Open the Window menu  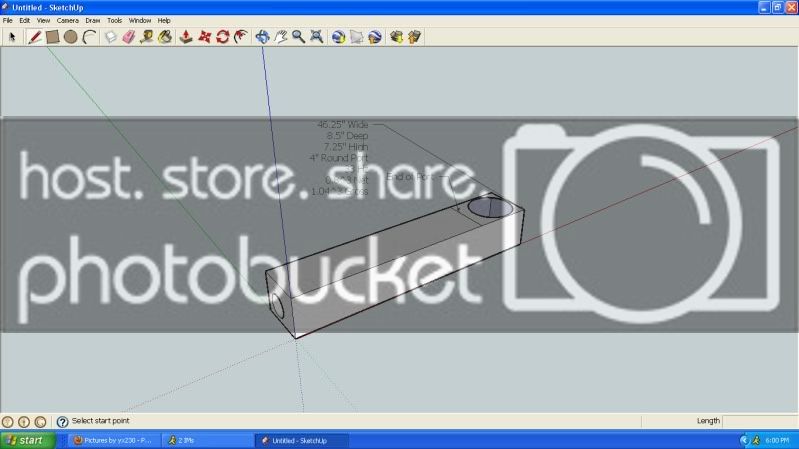point(140,20)
